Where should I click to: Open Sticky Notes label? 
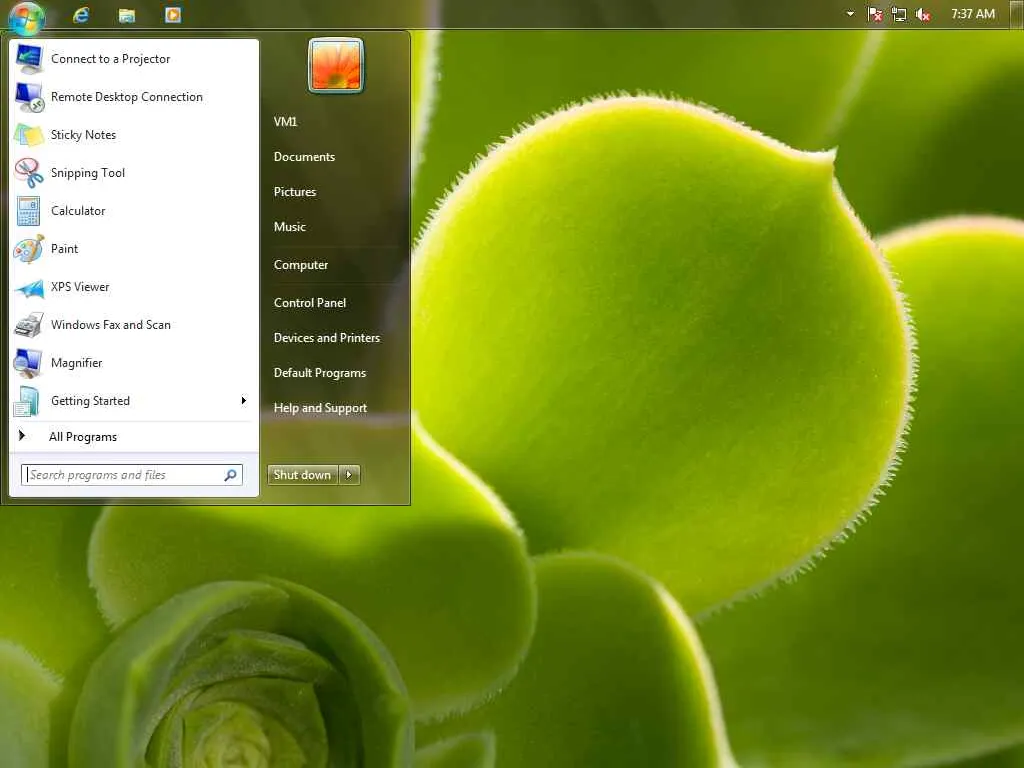click(x=84, y=135)
